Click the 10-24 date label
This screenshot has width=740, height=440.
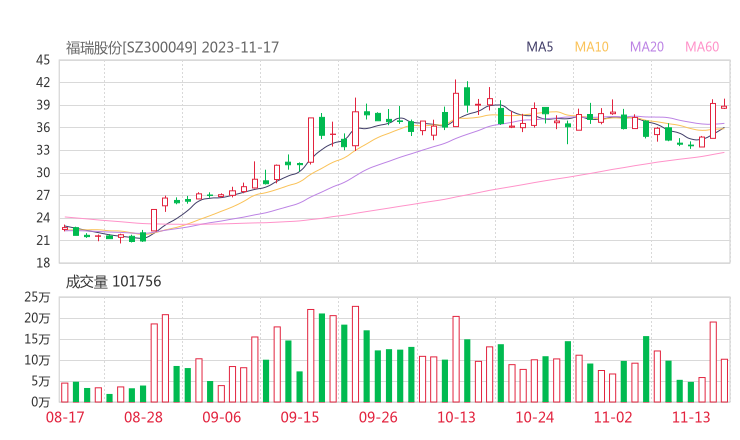[x=534, y=417]
